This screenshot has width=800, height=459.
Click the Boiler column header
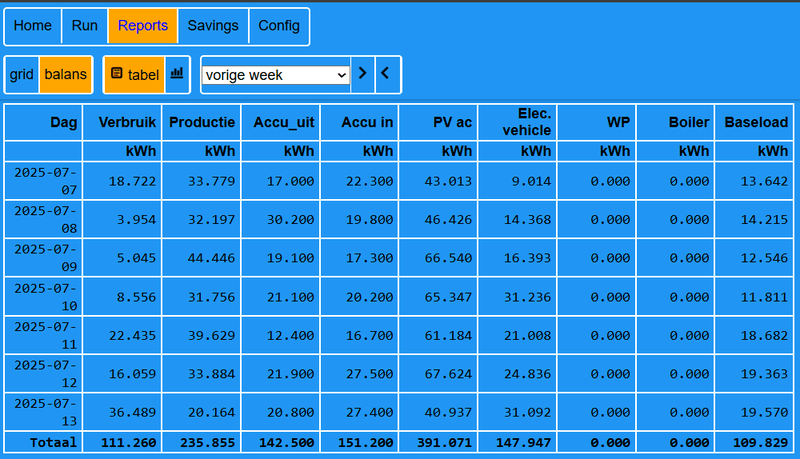(676, 122)
